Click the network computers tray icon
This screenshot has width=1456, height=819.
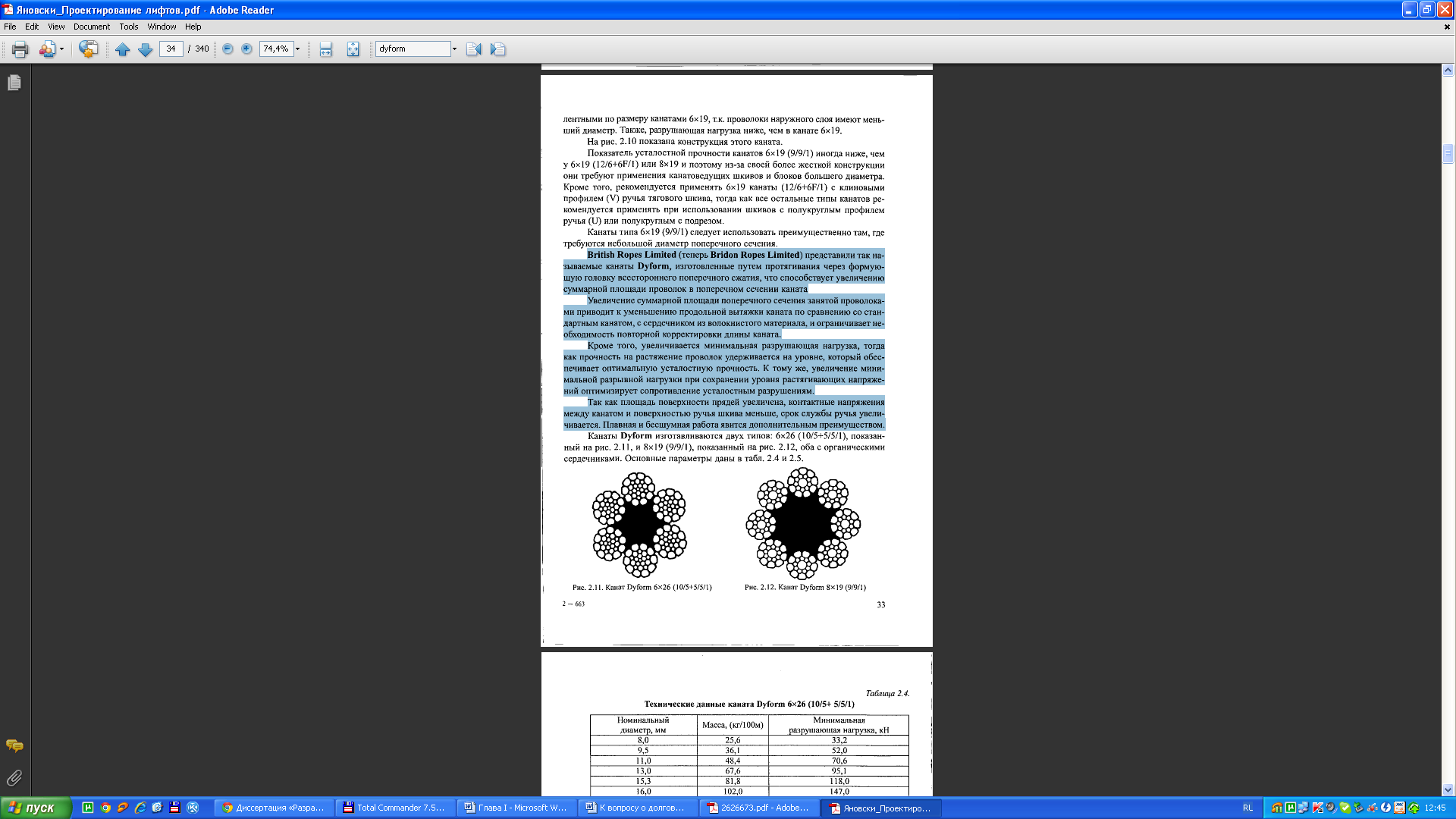(x=1304, y=808)
